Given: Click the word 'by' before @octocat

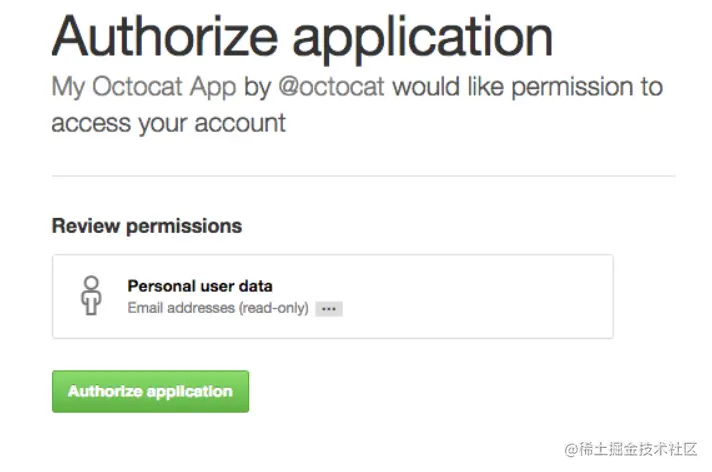Looking at the screenshot, I should pos(257,87).
